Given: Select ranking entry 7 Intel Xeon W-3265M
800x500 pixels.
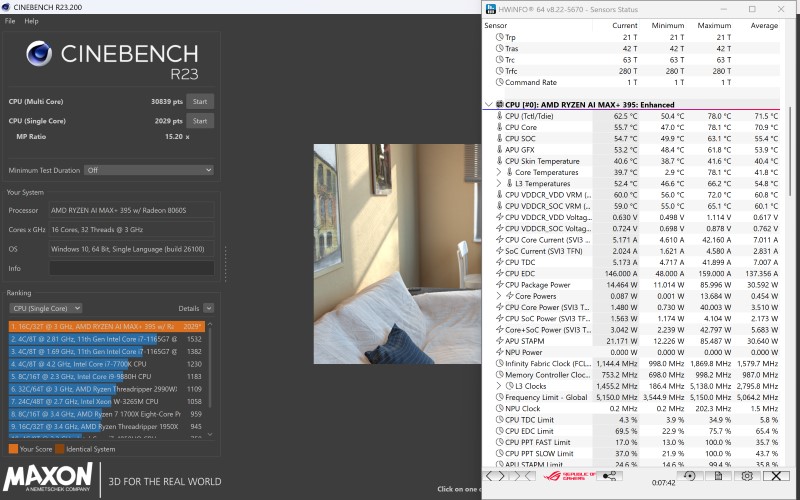Looking at the screenshot, I should pos(107,402).
